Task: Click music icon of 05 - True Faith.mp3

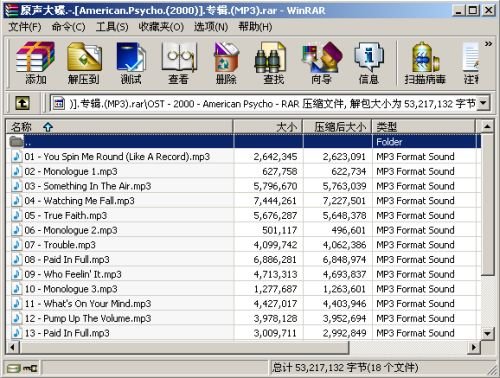Action: pyautogui.click(x=16, y=215)
